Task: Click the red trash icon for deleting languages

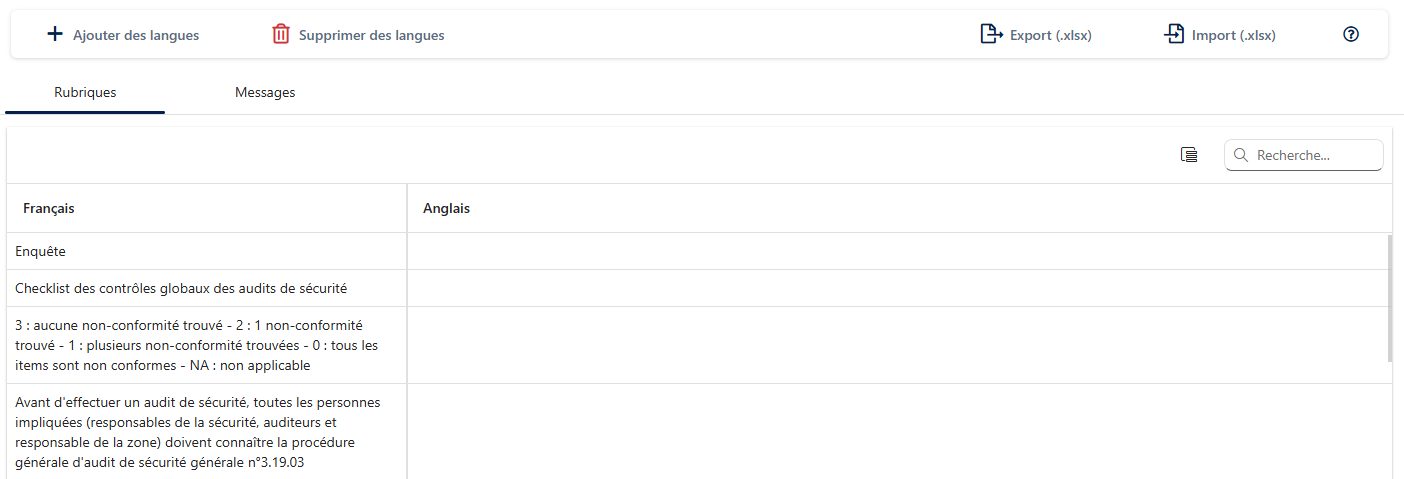Action: (x=281, y=35)
